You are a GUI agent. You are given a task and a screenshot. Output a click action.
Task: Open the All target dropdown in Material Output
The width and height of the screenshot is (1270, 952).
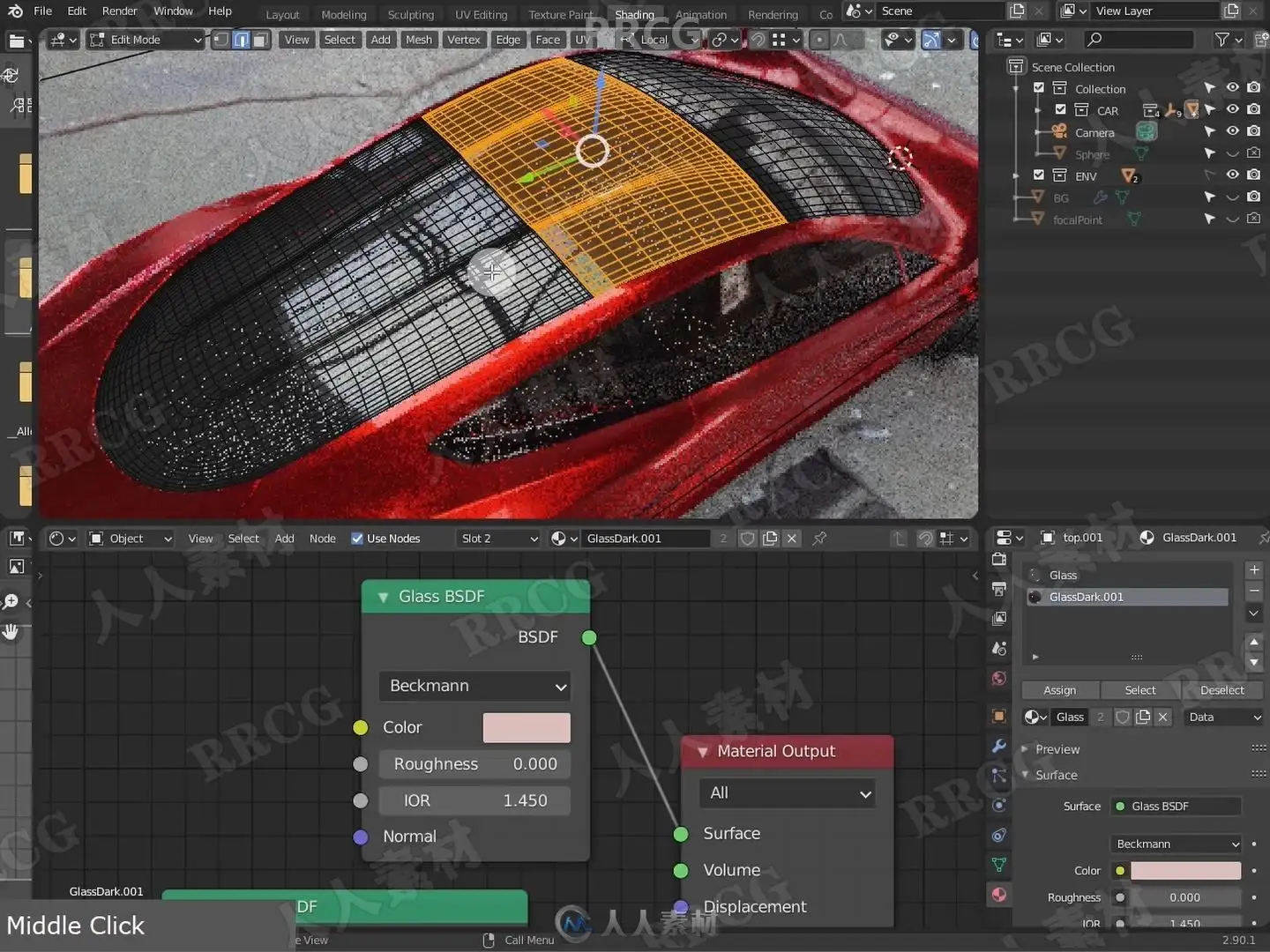[x=787, y=793]
